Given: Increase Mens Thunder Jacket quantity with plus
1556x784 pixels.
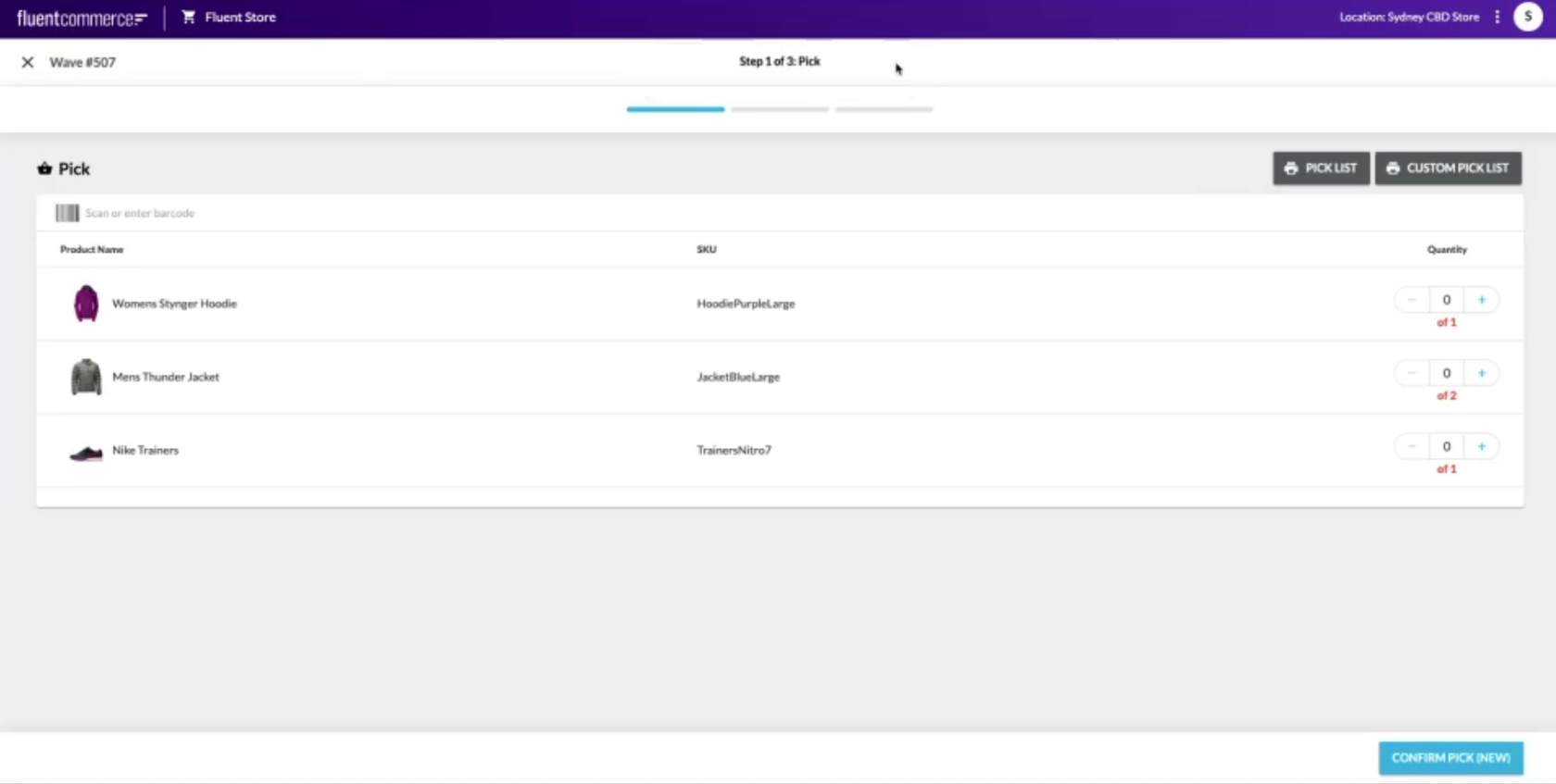Looking at the screenshot, I should click(1481, 373).
